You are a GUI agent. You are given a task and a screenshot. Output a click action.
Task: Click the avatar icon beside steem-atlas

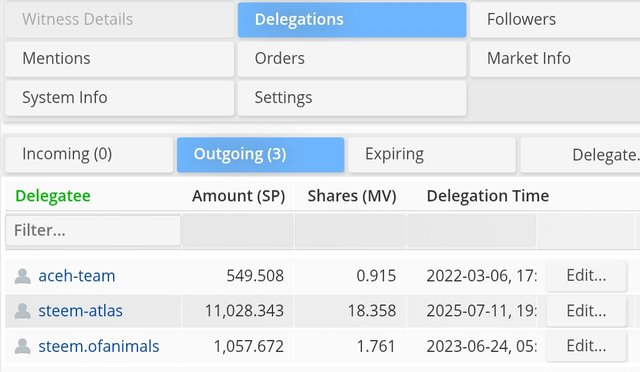(22, 311)
